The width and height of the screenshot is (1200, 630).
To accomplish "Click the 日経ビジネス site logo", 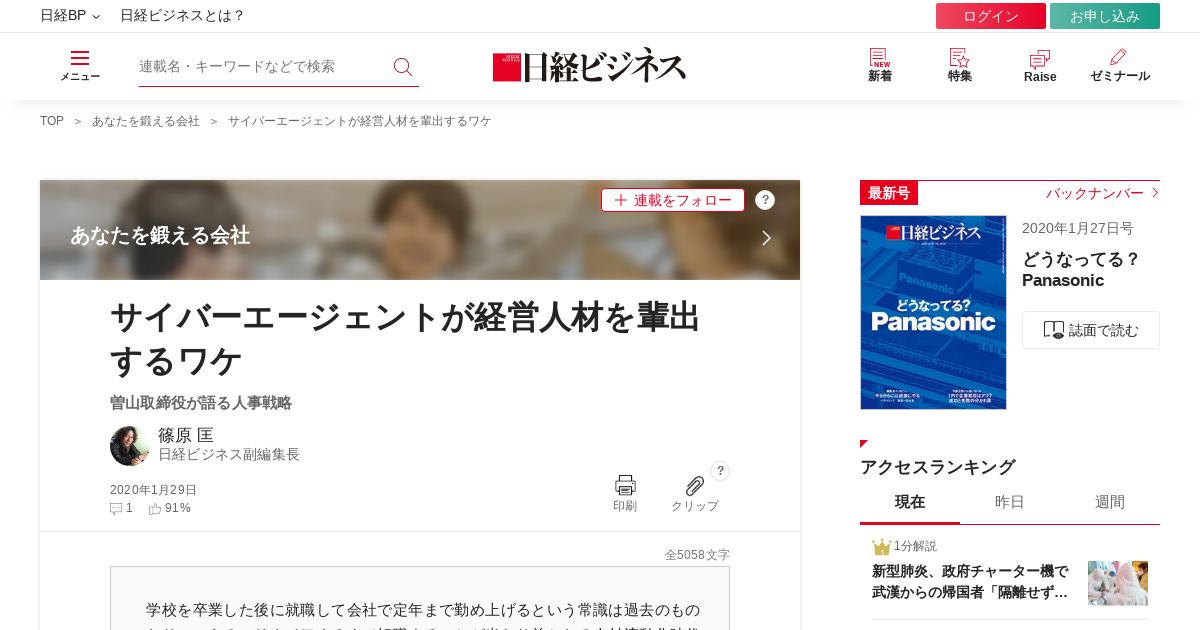I will coord(589,66).
